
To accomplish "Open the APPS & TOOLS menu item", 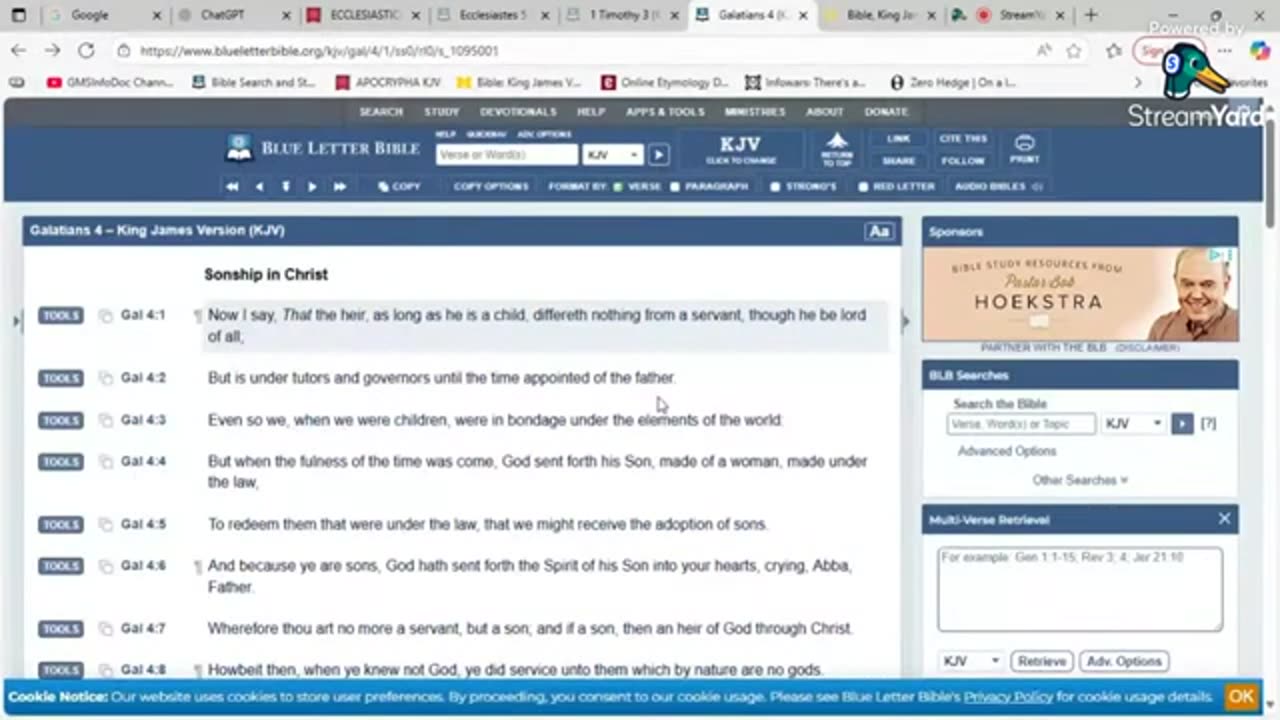I will pos(665,112).
